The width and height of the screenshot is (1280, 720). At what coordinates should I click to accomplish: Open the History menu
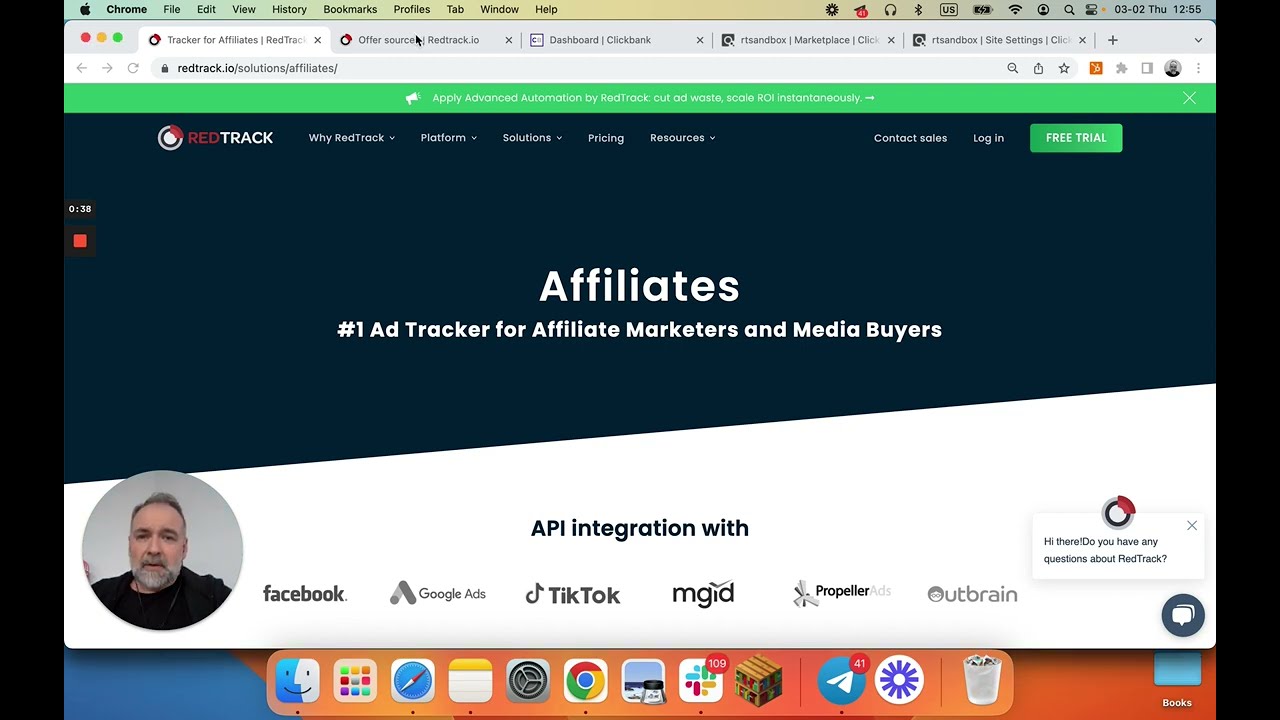(289, 9)
